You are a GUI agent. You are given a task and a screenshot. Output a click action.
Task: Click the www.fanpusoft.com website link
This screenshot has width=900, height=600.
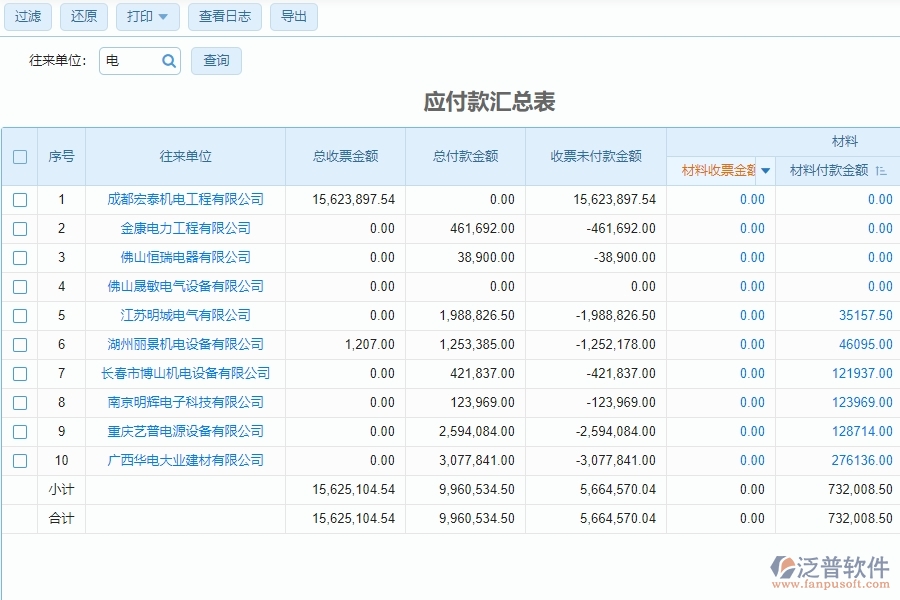coord(830,582)
